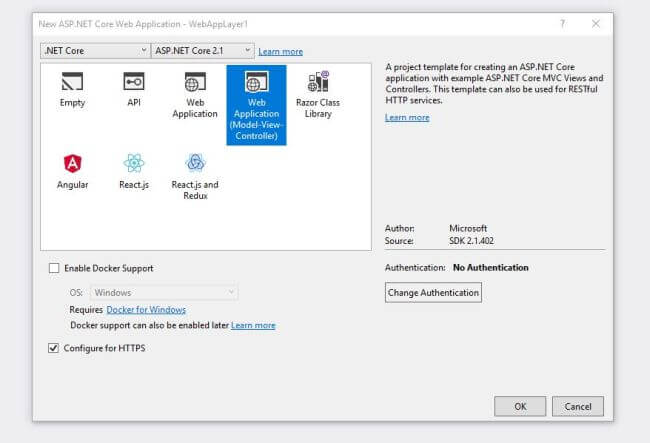Click the SDK 2.1.402 source value
Screen dimensions: 650x443
[471, 241]
